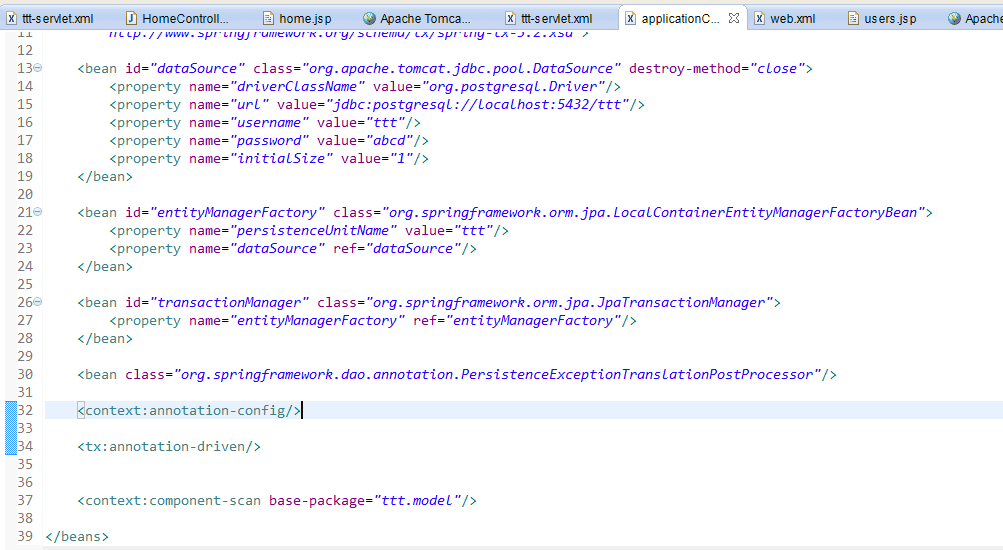Switch to the HomeController tab
The image size is (1003, 550).
click(x=185, y=18)
